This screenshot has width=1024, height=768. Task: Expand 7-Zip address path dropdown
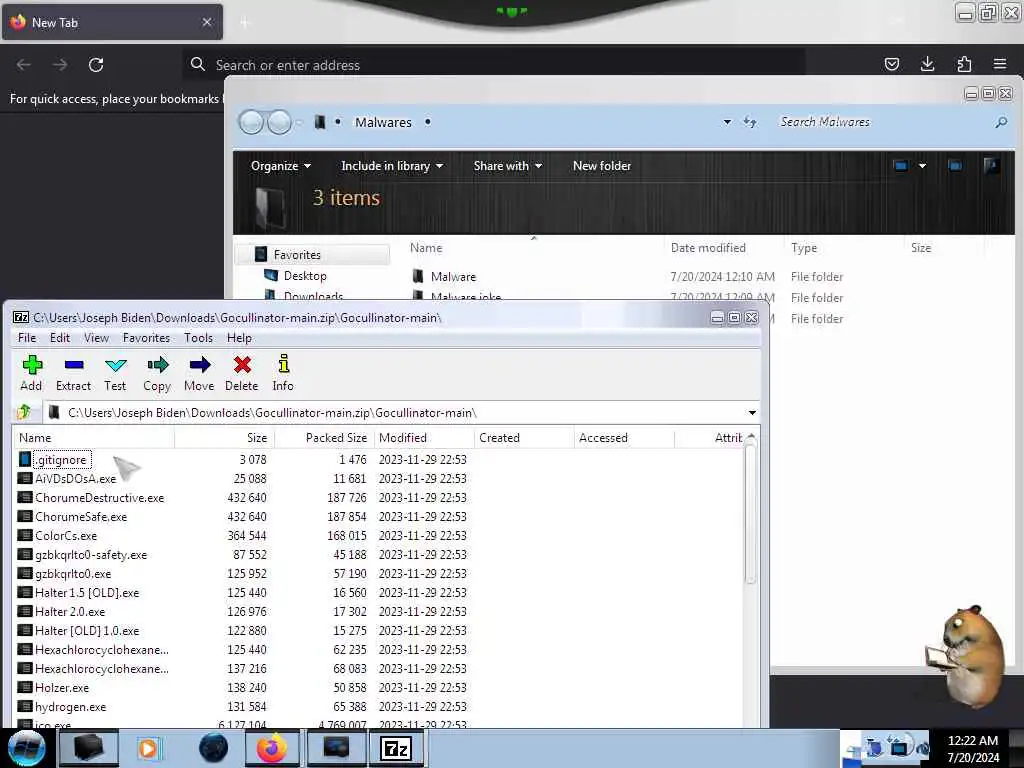click(x=752, y=413)
